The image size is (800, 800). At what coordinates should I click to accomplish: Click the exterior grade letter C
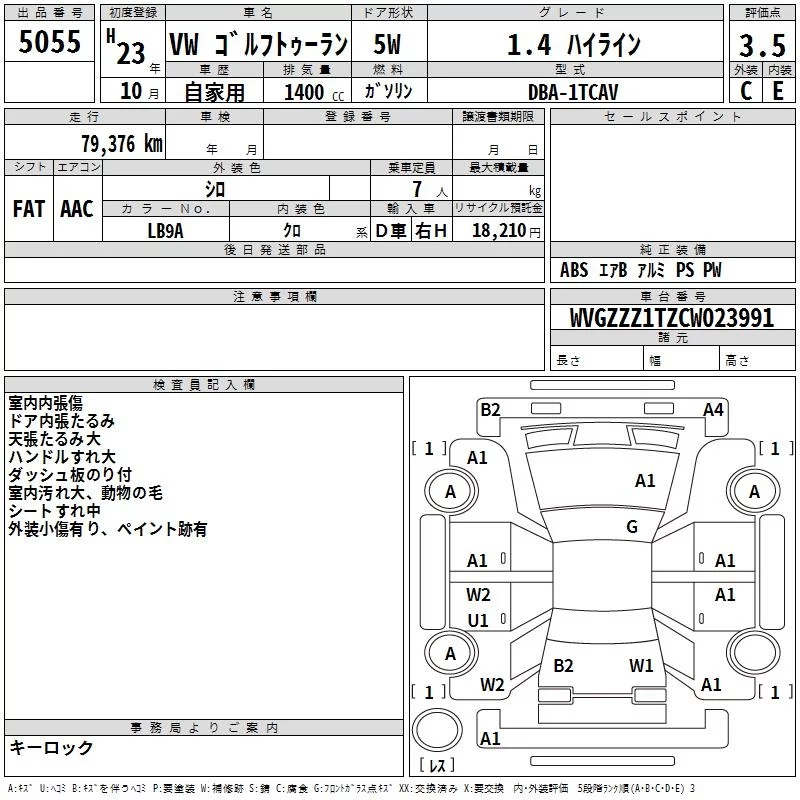click(746, 91)
